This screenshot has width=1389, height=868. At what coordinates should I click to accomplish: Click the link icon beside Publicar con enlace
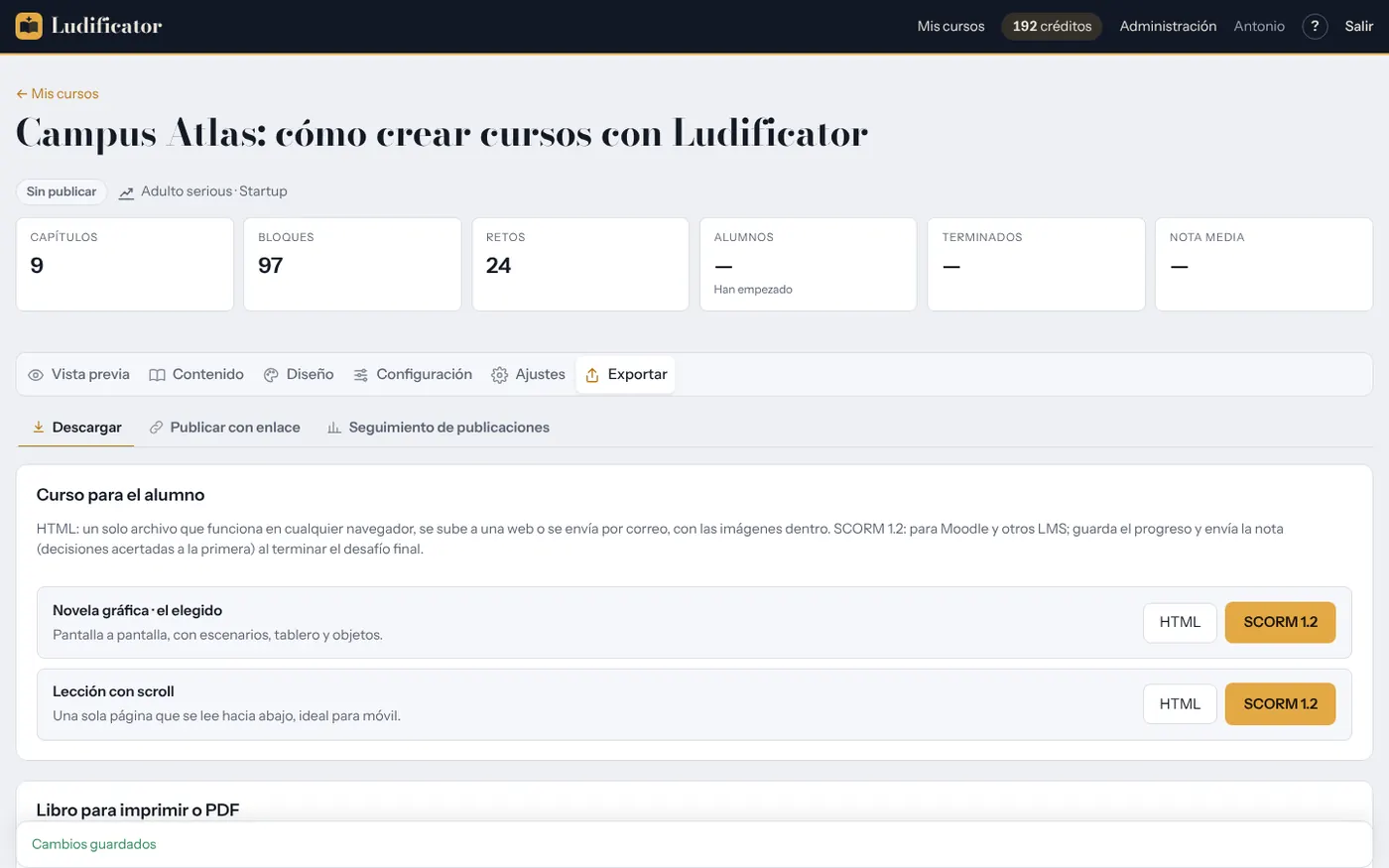(x=156, y=428)
